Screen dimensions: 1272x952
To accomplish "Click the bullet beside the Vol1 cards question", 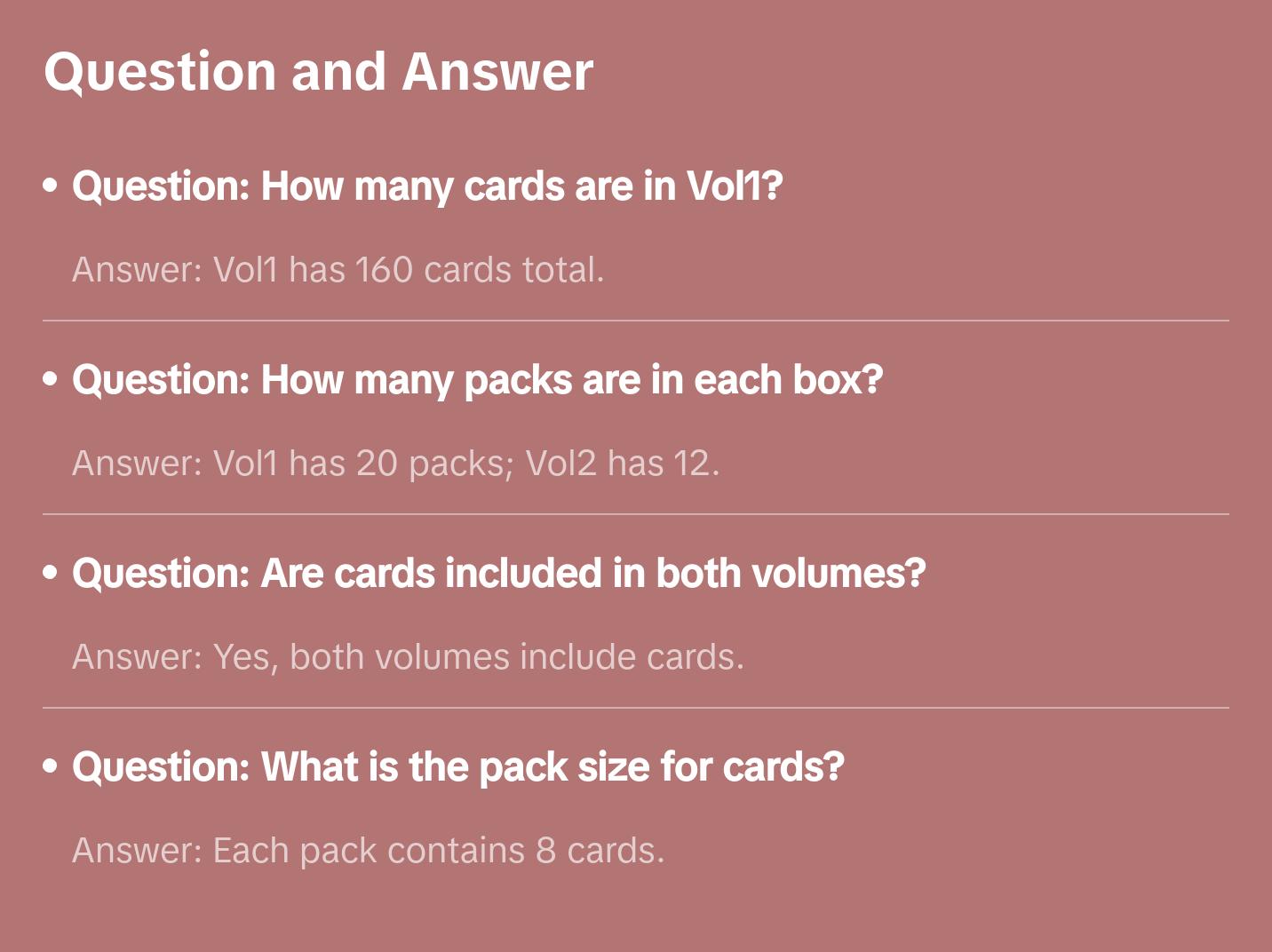I will click(x=51, y=186).
